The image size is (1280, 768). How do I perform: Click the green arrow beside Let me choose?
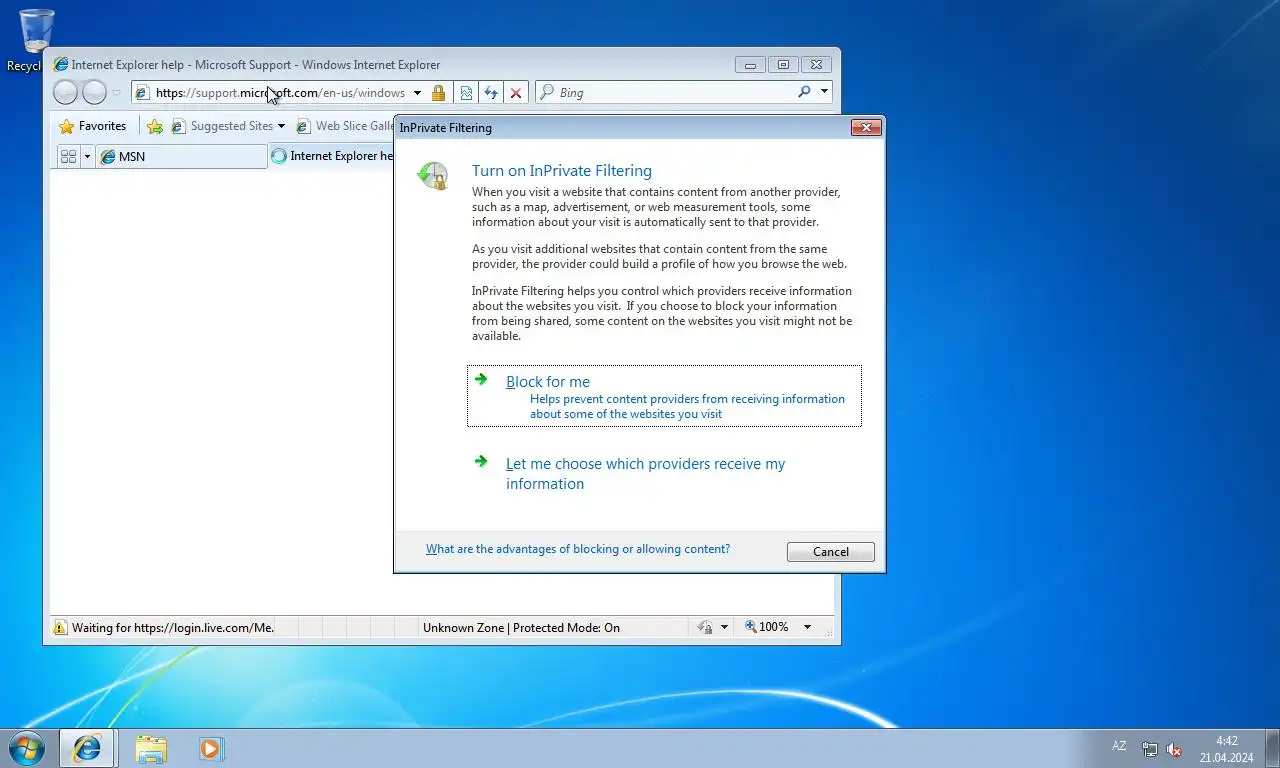(481, 461)
